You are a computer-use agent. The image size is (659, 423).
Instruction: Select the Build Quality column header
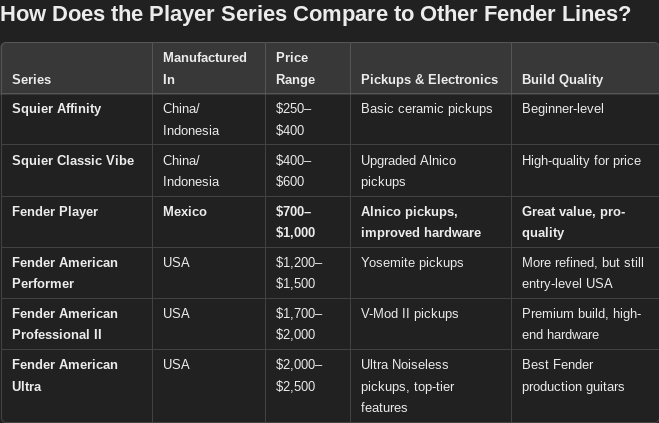coord(562,79)
